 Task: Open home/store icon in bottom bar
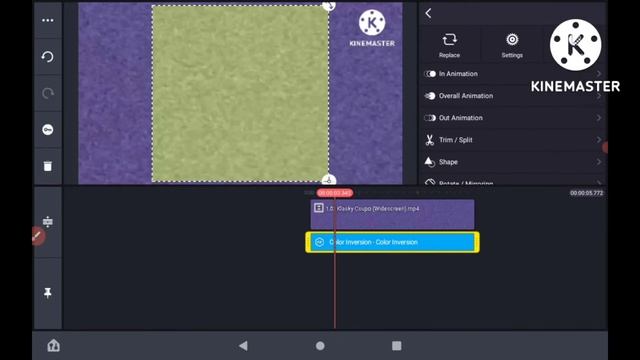pos(53,346)
